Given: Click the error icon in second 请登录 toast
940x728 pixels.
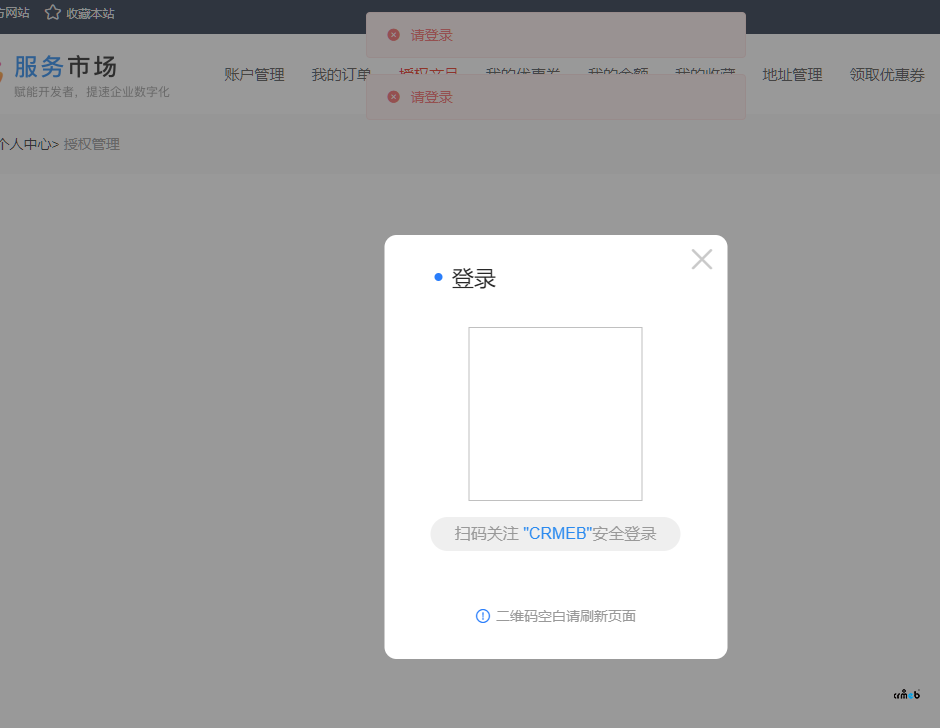Looking at the screenshot, I should click(393, 97).
